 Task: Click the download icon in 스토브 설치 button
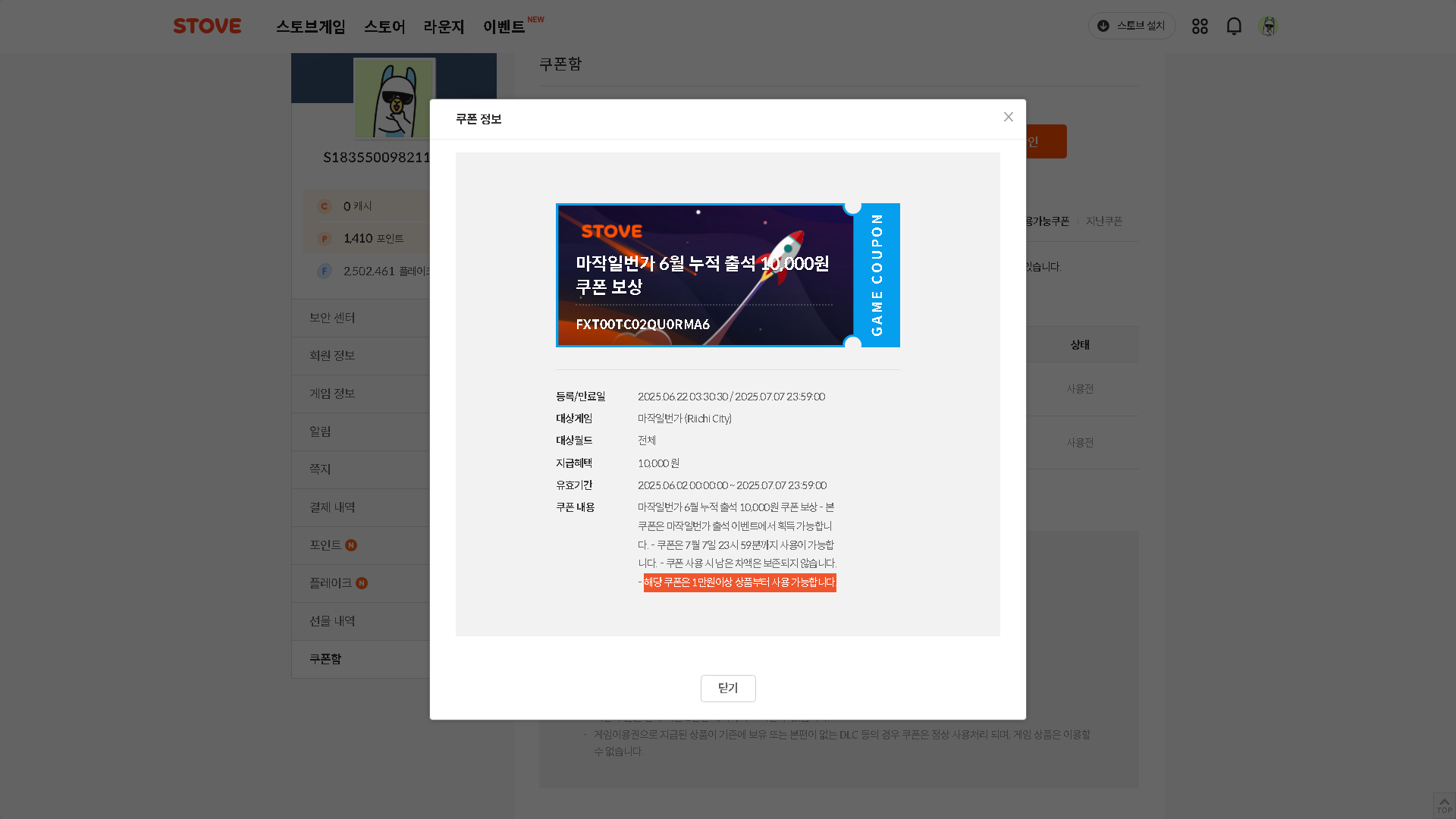pos(1103,26)
